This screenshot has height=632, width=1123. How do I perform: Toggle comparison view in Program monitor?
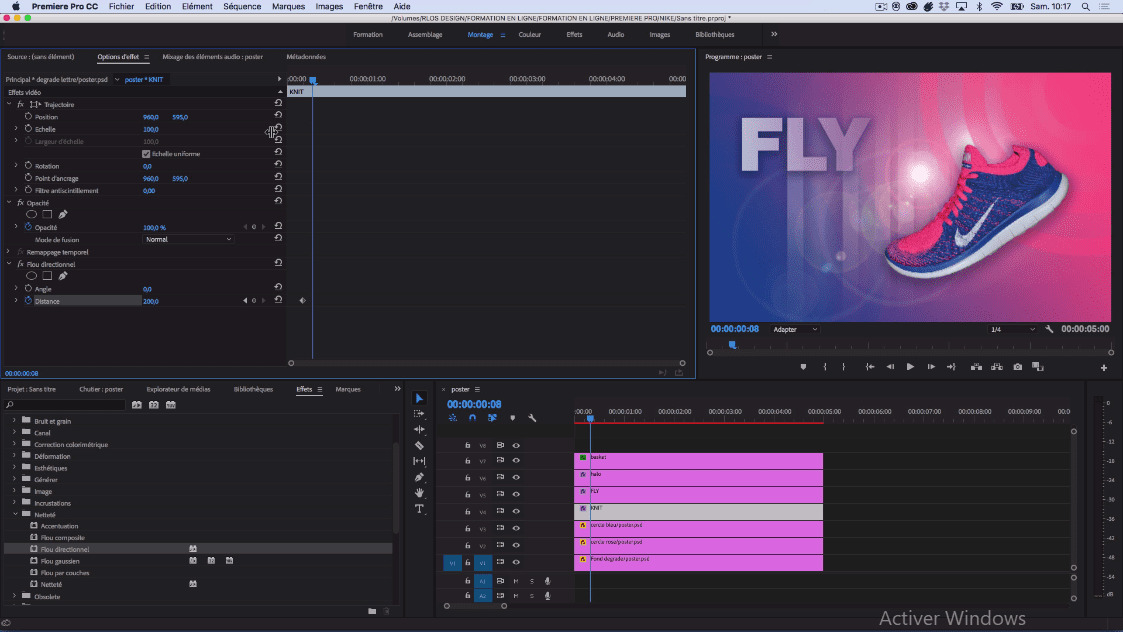(1038, 367)
